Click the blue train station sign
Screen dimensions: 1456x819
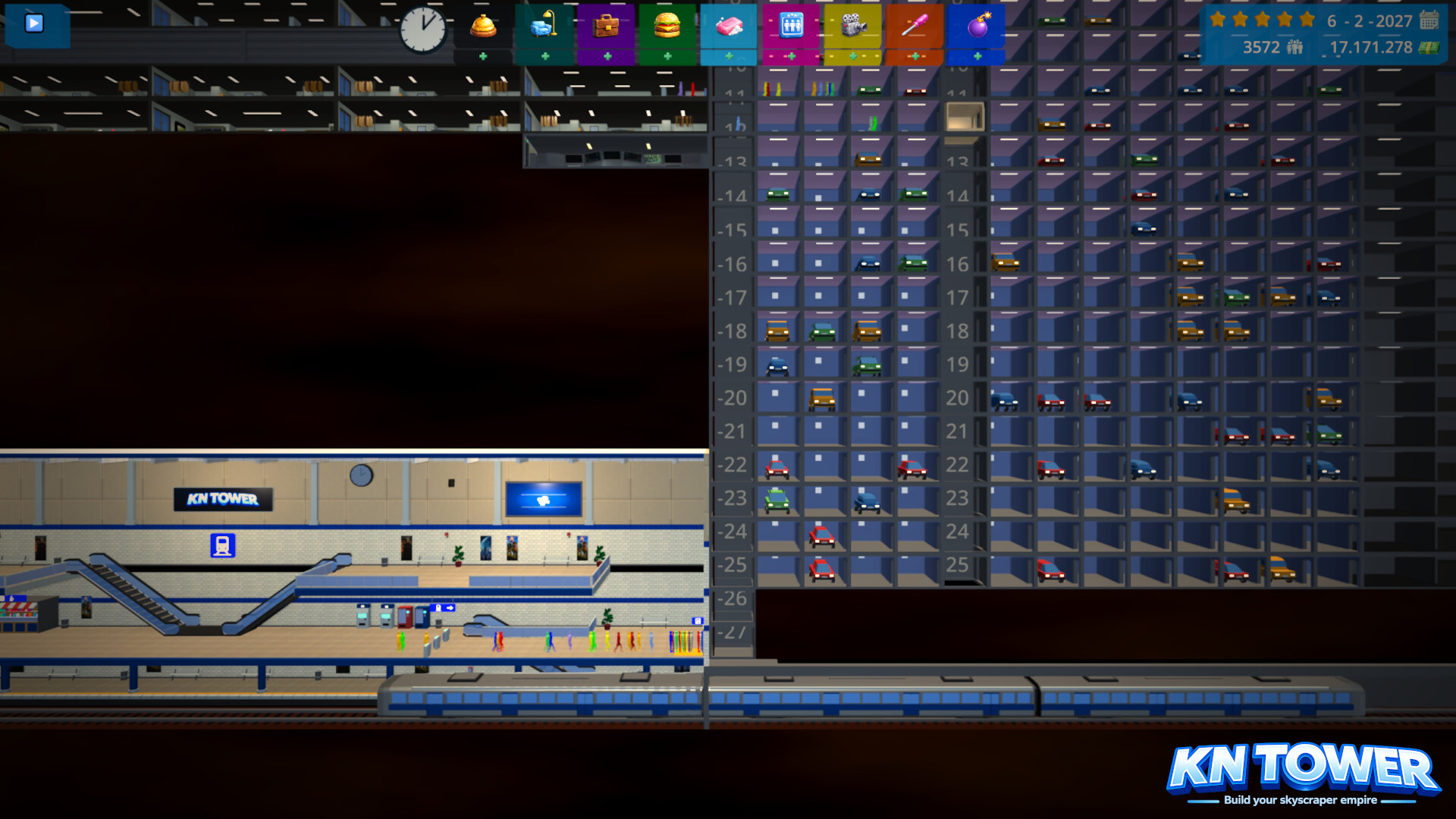pyautogui.click(x=222, y=545)
